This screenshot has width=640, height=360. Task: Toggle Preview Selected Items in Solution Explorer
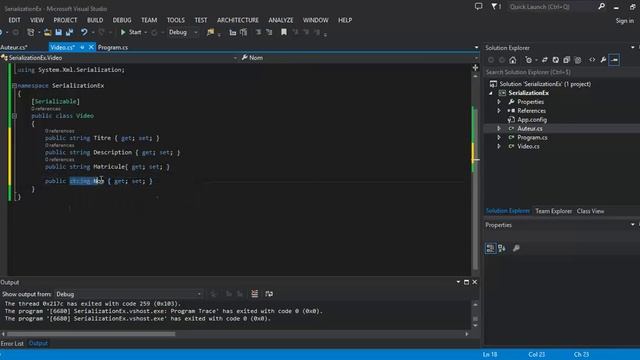click(614, 60)
